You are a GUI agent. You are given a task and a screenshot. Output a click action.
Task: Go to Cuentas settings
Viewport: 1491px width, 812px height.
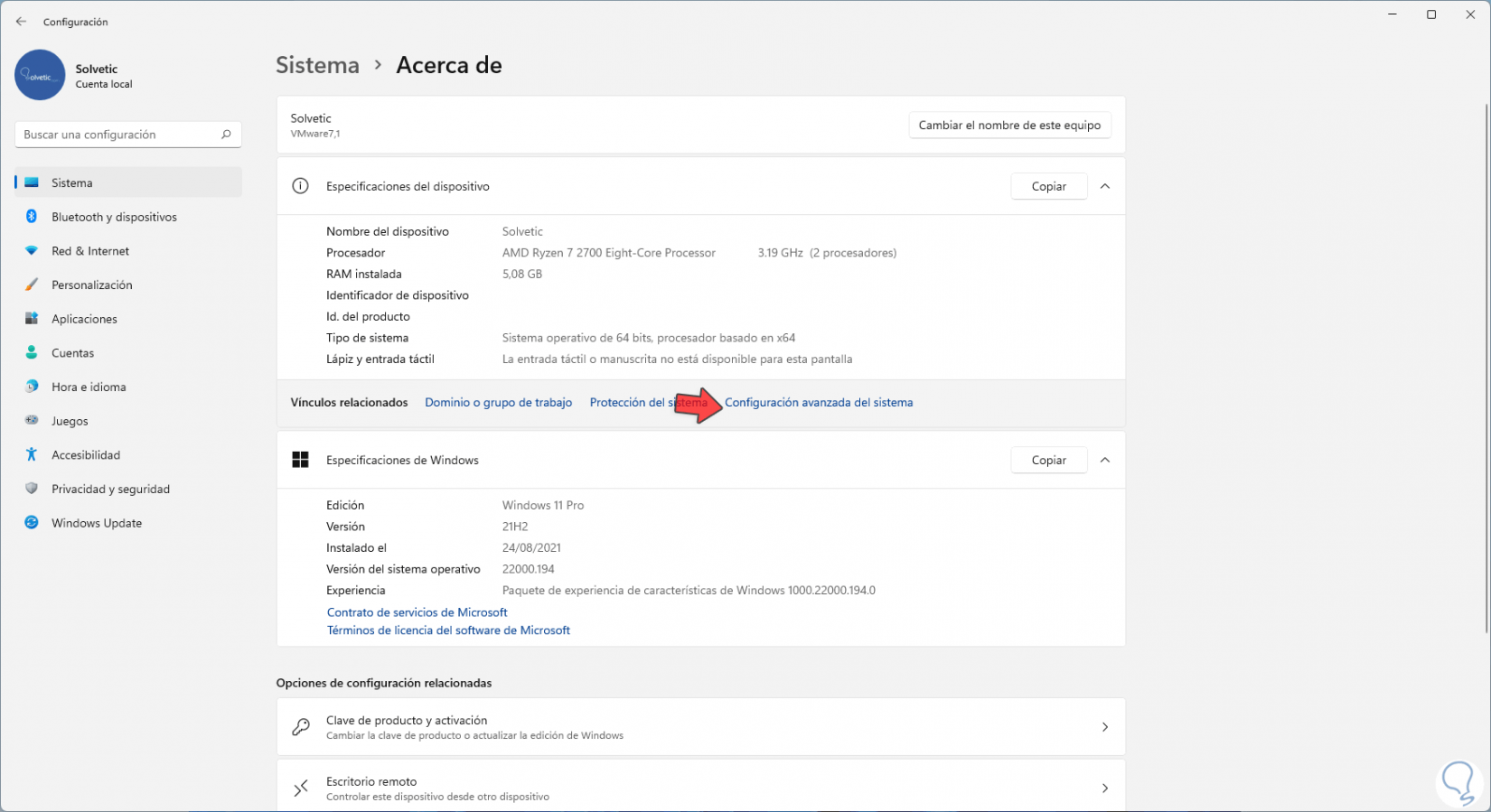(128, 353)
